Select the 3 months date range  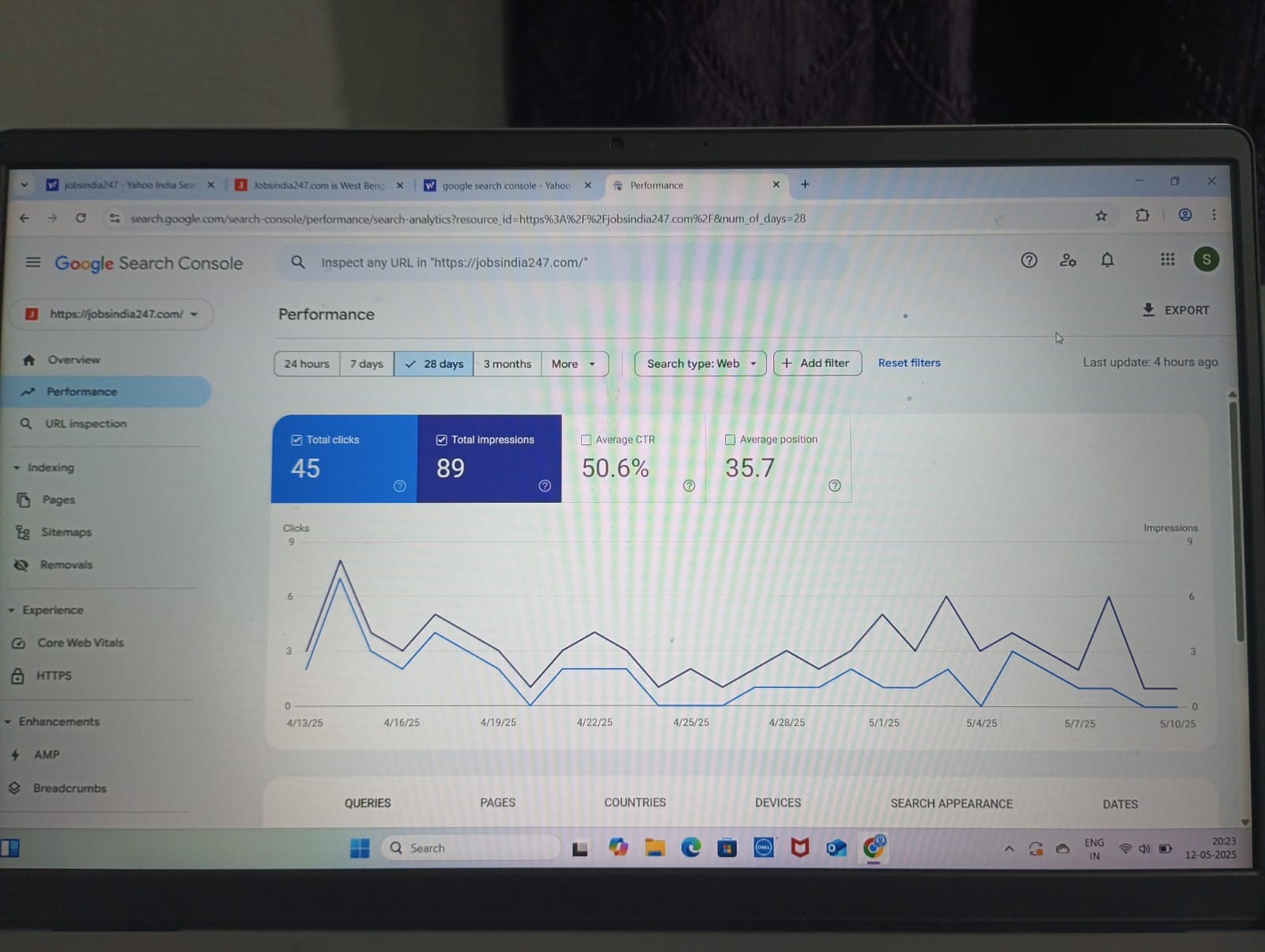508,364
